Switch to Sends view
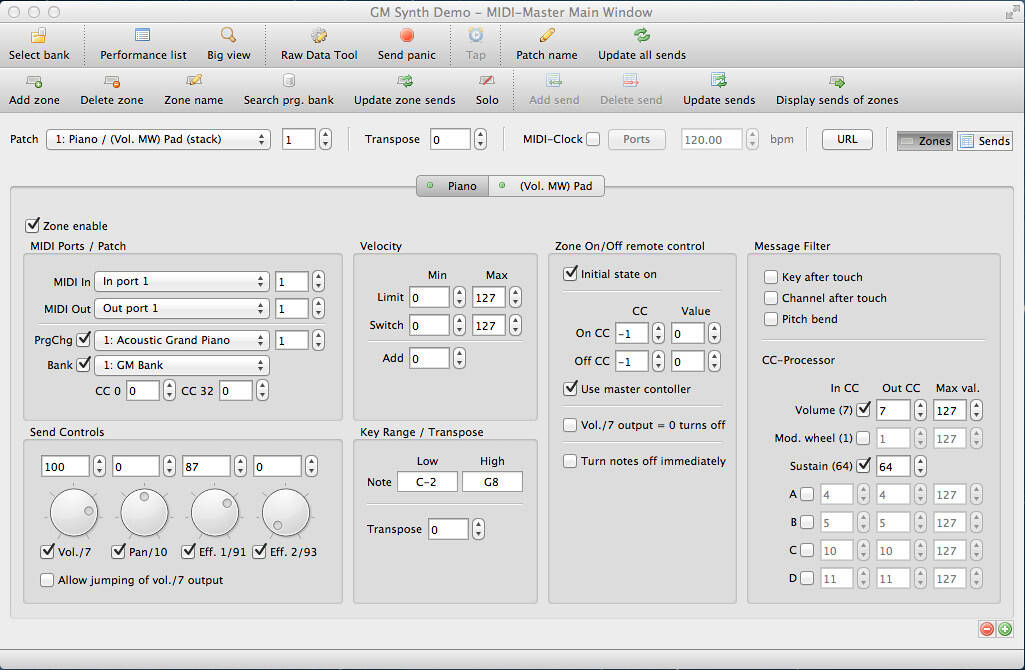Image resolution: width=1025 pixels, height=670 pixels. 985,141
